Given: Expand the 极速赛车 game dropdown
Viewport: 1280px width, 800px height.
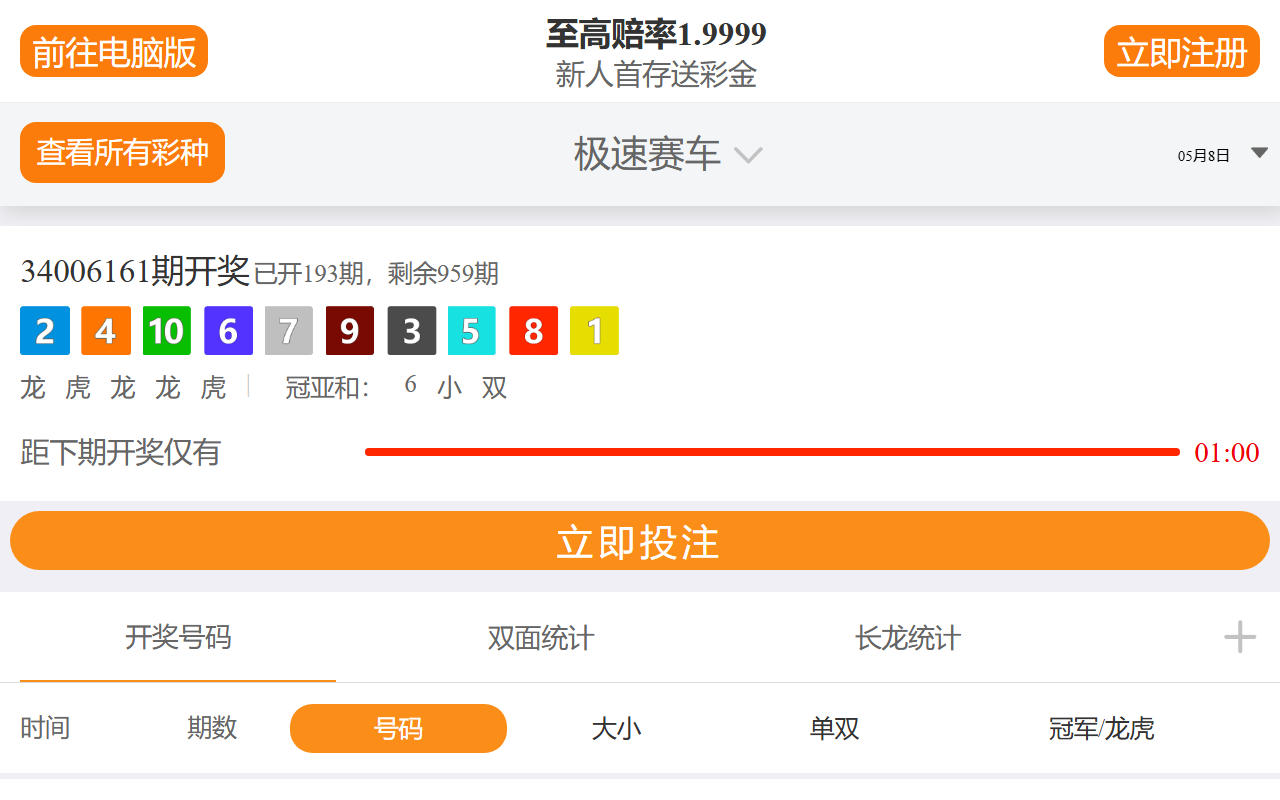Looking at the screenshot, I should click(668, 154).
